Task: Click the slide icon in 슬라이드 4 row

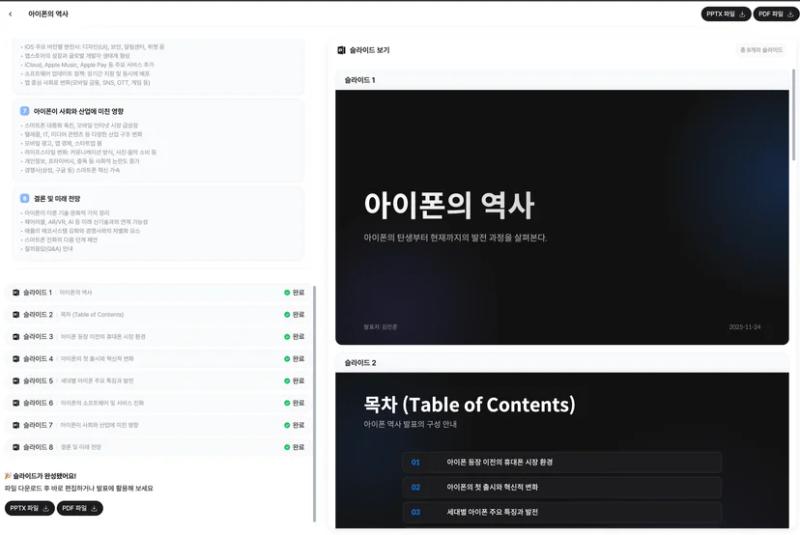Action: pyautogui.click(x=16, y=359)
